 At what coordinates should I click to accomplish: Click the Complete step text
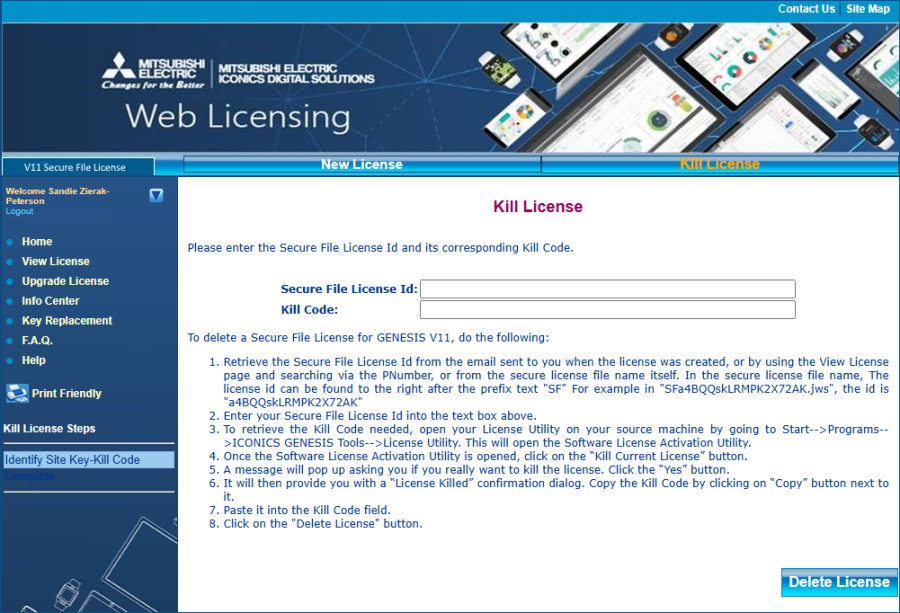[x=30, y=476]
